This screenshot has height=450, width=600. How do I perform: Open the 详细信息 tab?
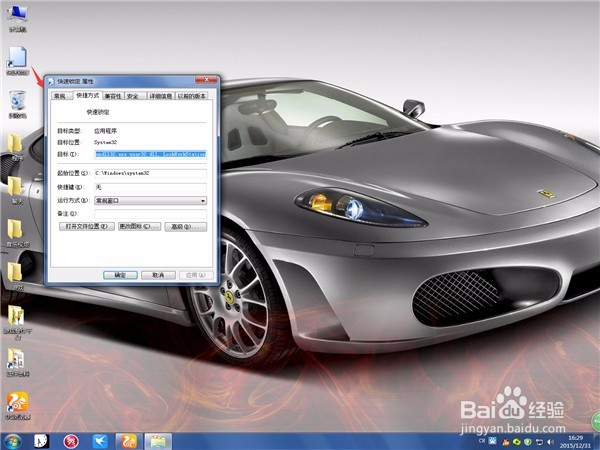[x=161, y=96]
